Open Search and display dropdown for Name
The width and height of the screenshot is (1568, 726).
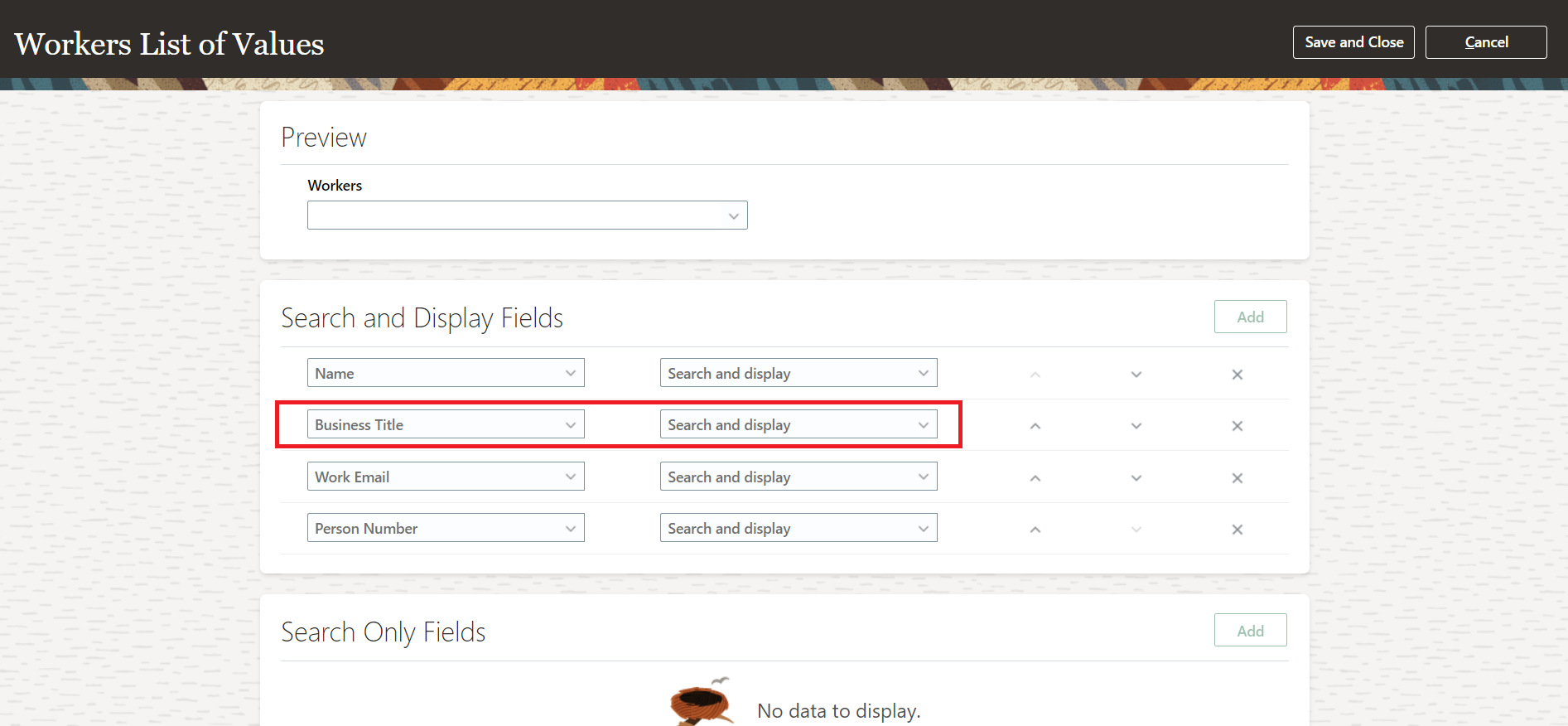coord(798,373)
